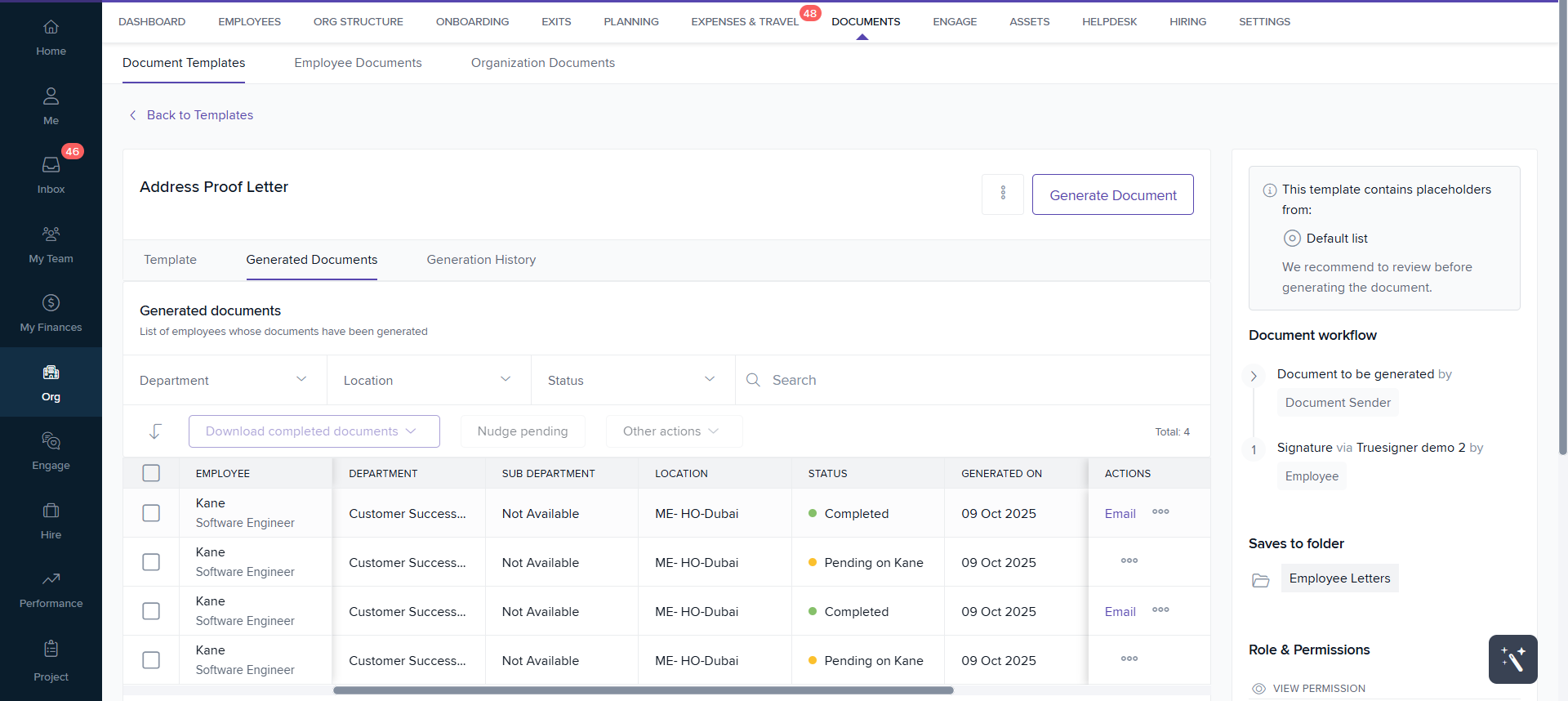Tick the checkbox for the first Kane row
The height and width of the screenshot is (701, 1568).
point(151,513)
